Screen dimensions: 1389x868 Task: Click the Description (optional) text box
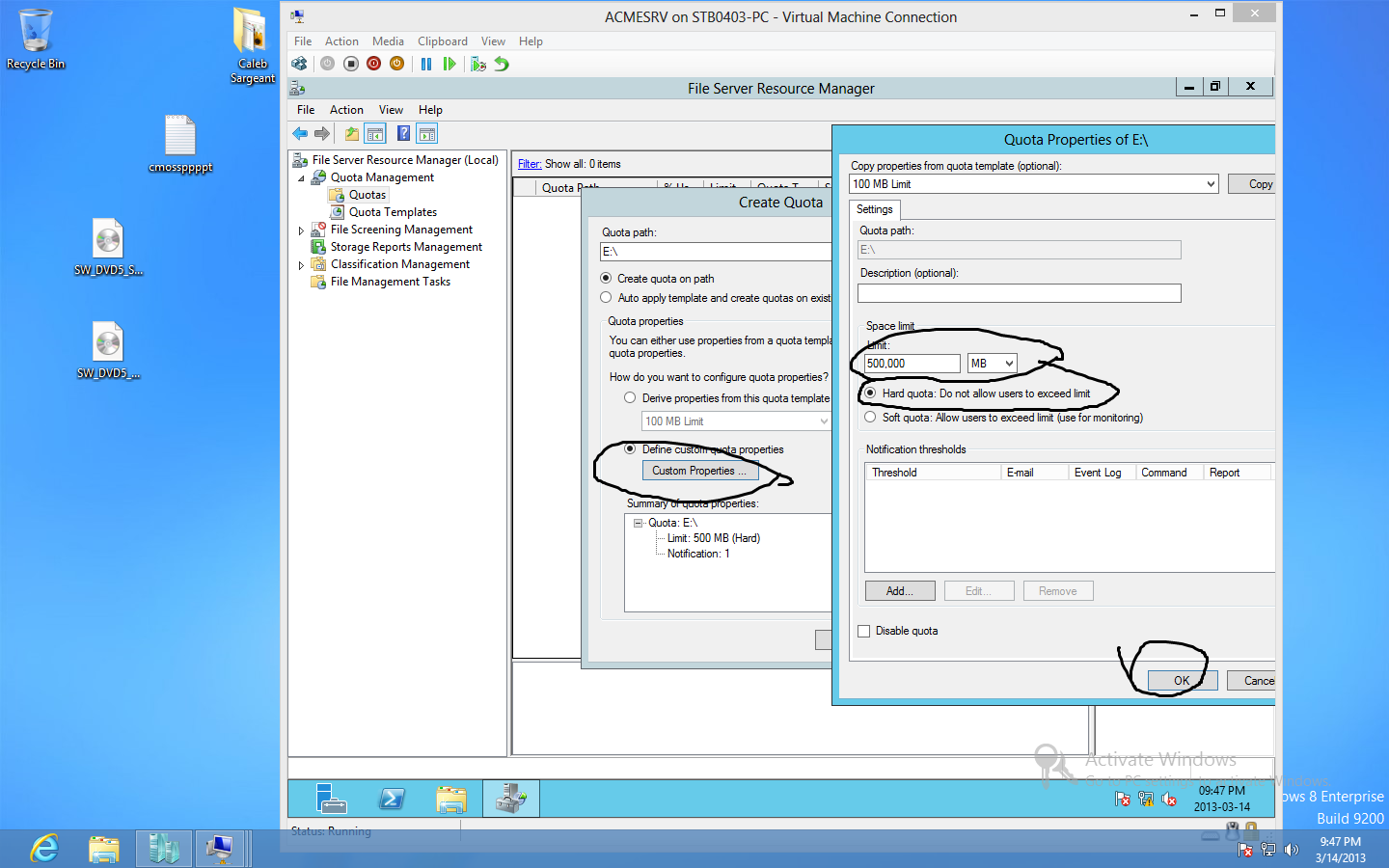coord(1020,293)
